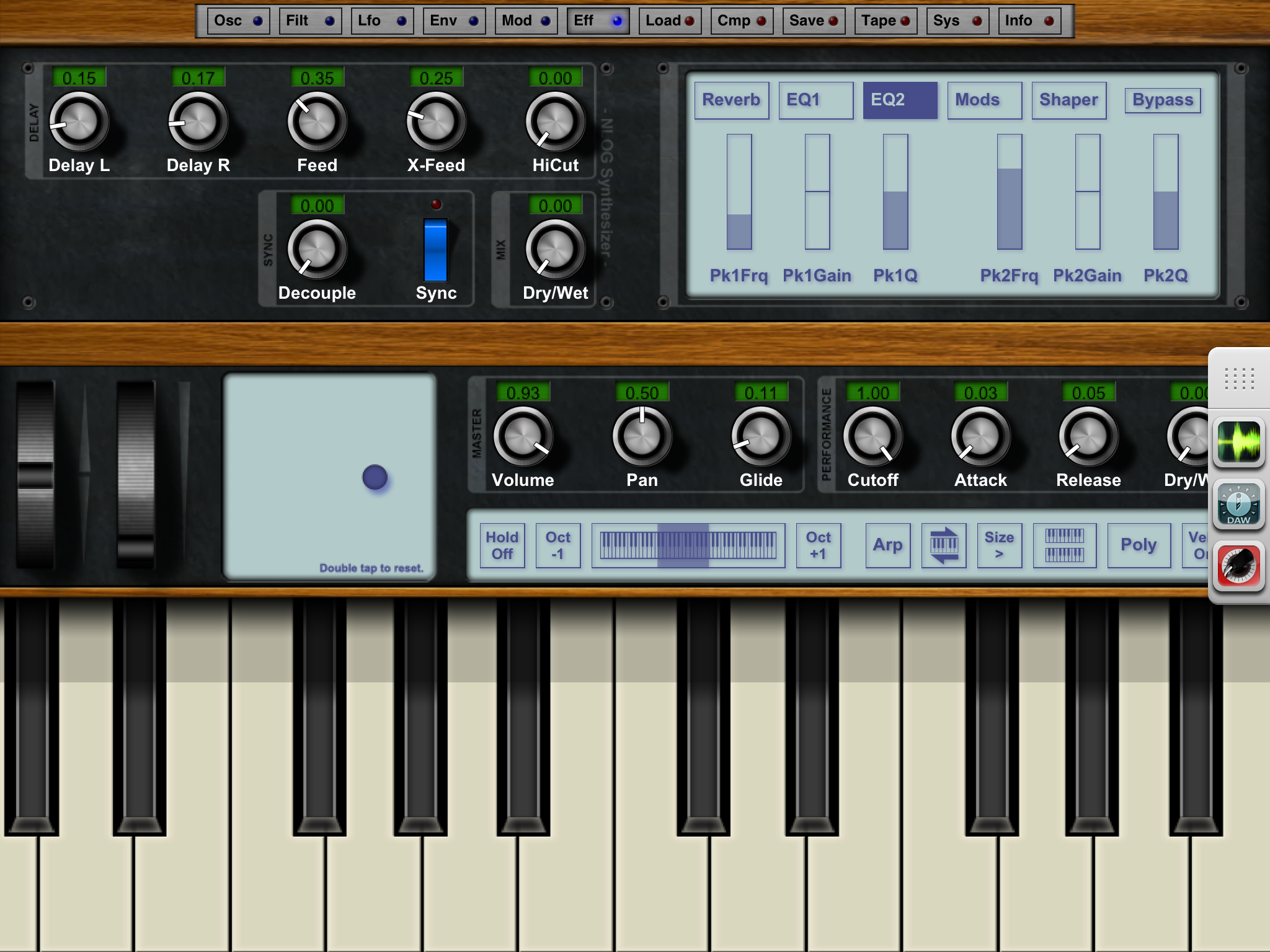The width and height of the screenshot is (1270, 952).
Task: Select the EQ2 effect tab
Action: [x=900, y=100]
